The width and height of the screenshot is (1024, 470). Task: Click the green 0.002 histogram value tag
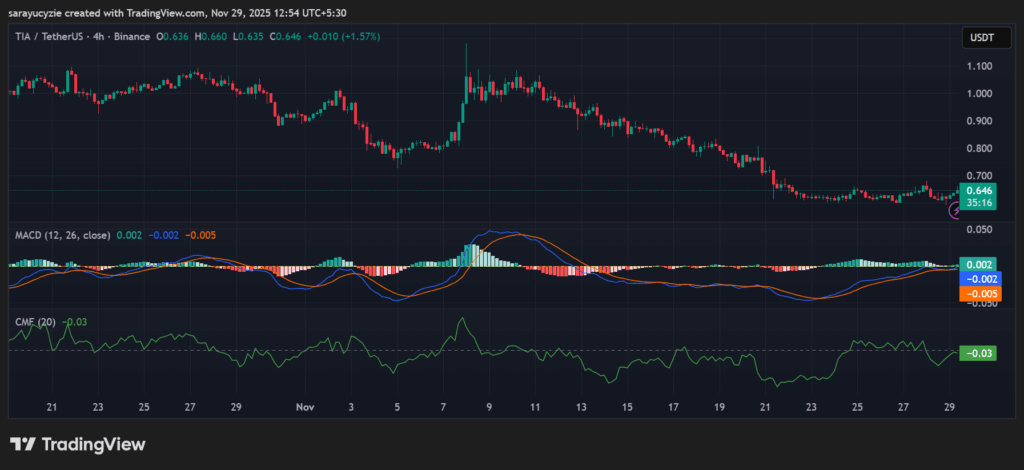(977, 264)
